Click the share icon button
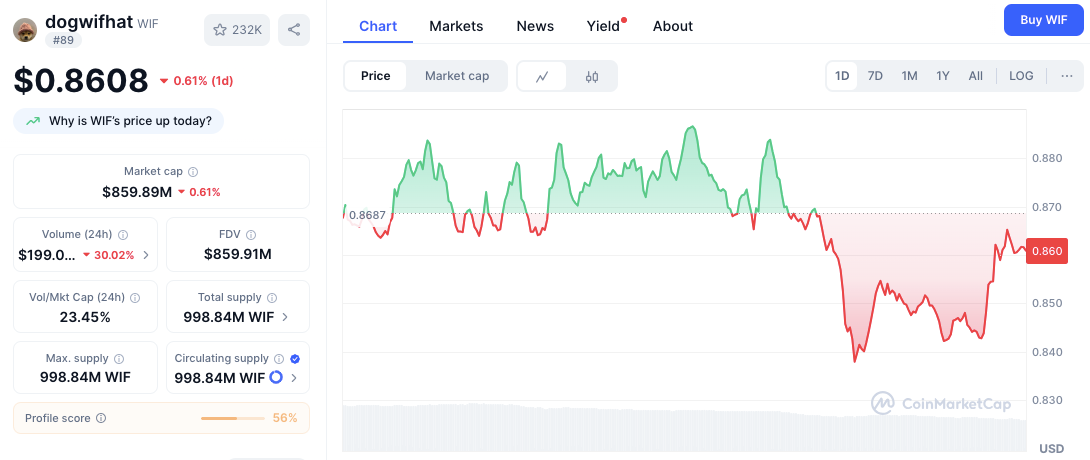 [x=294, y=30]
